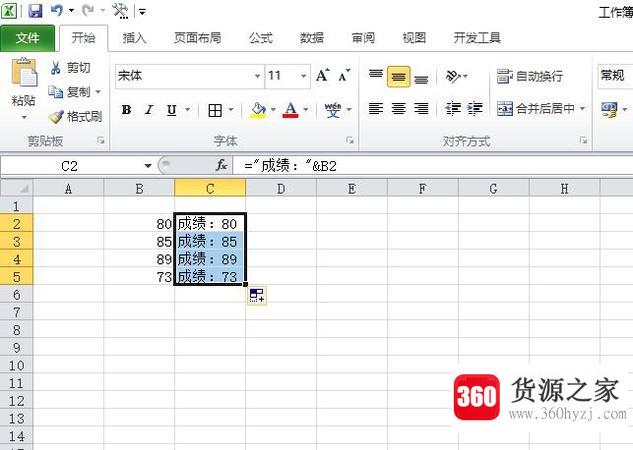Expand the fill color dropdown arrow

[x=273, y=110]
